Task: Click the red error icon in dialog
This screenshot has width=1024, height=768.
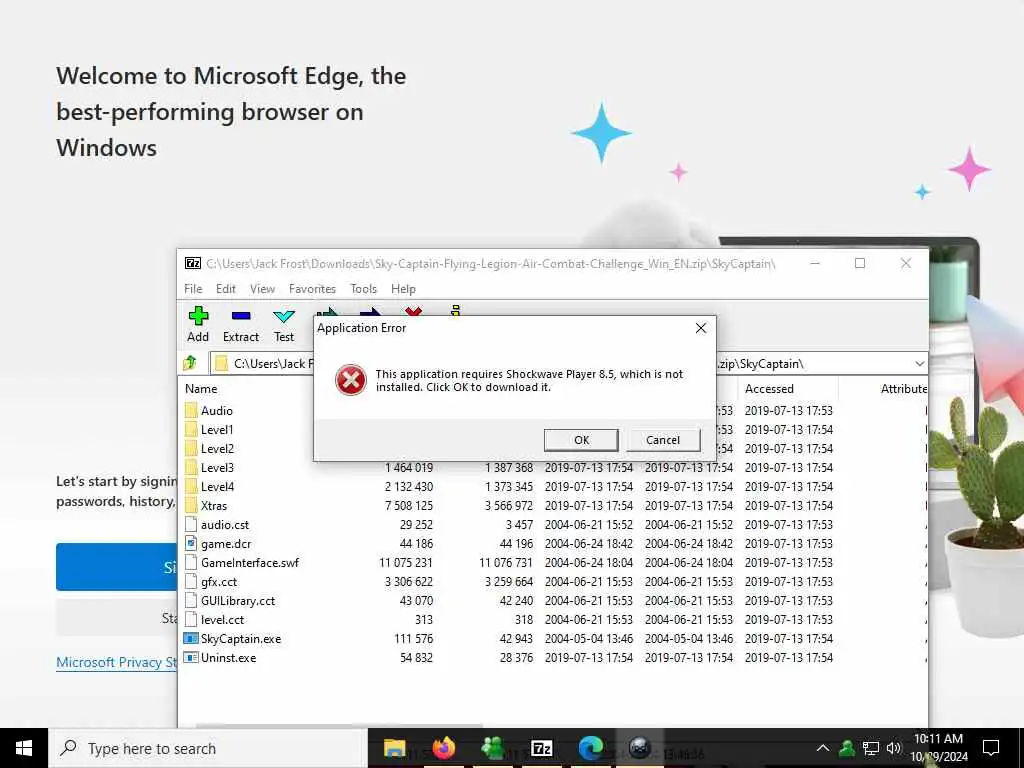Action: pyautogui.click(x=351, y=380)
